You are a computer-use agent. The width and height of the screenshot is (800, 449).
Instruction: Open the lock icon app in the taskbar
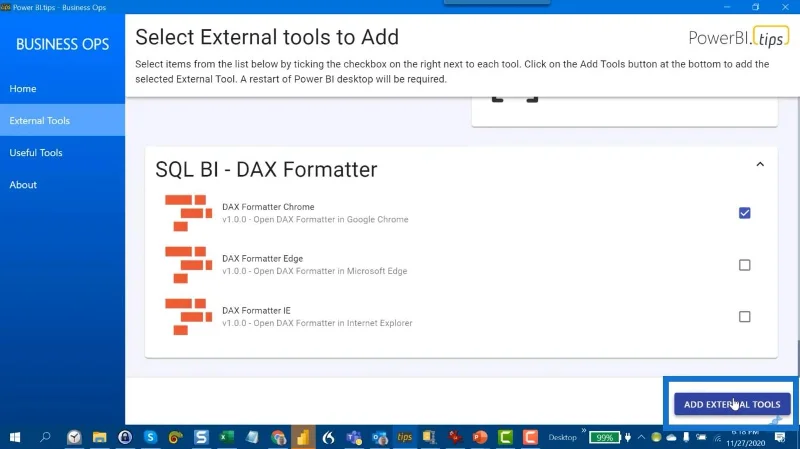[x=125, y=437]
